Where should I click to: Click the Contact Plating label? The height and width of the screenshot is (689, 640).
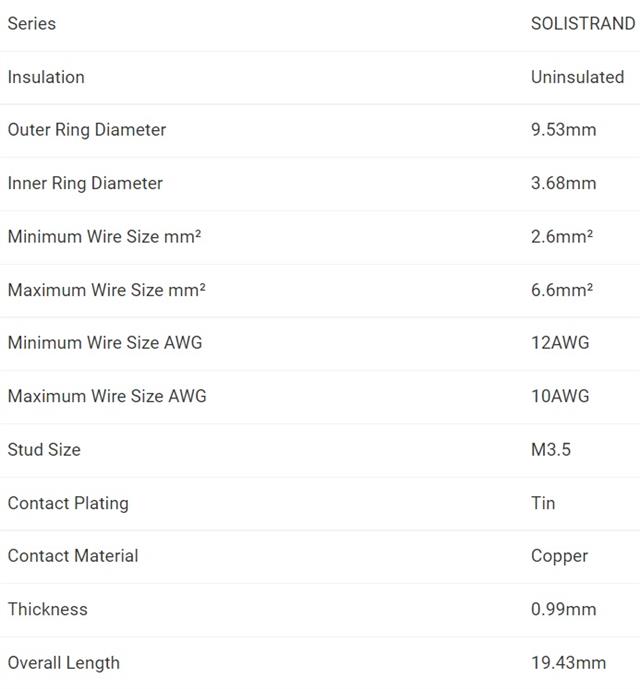[x=68, y=504]
